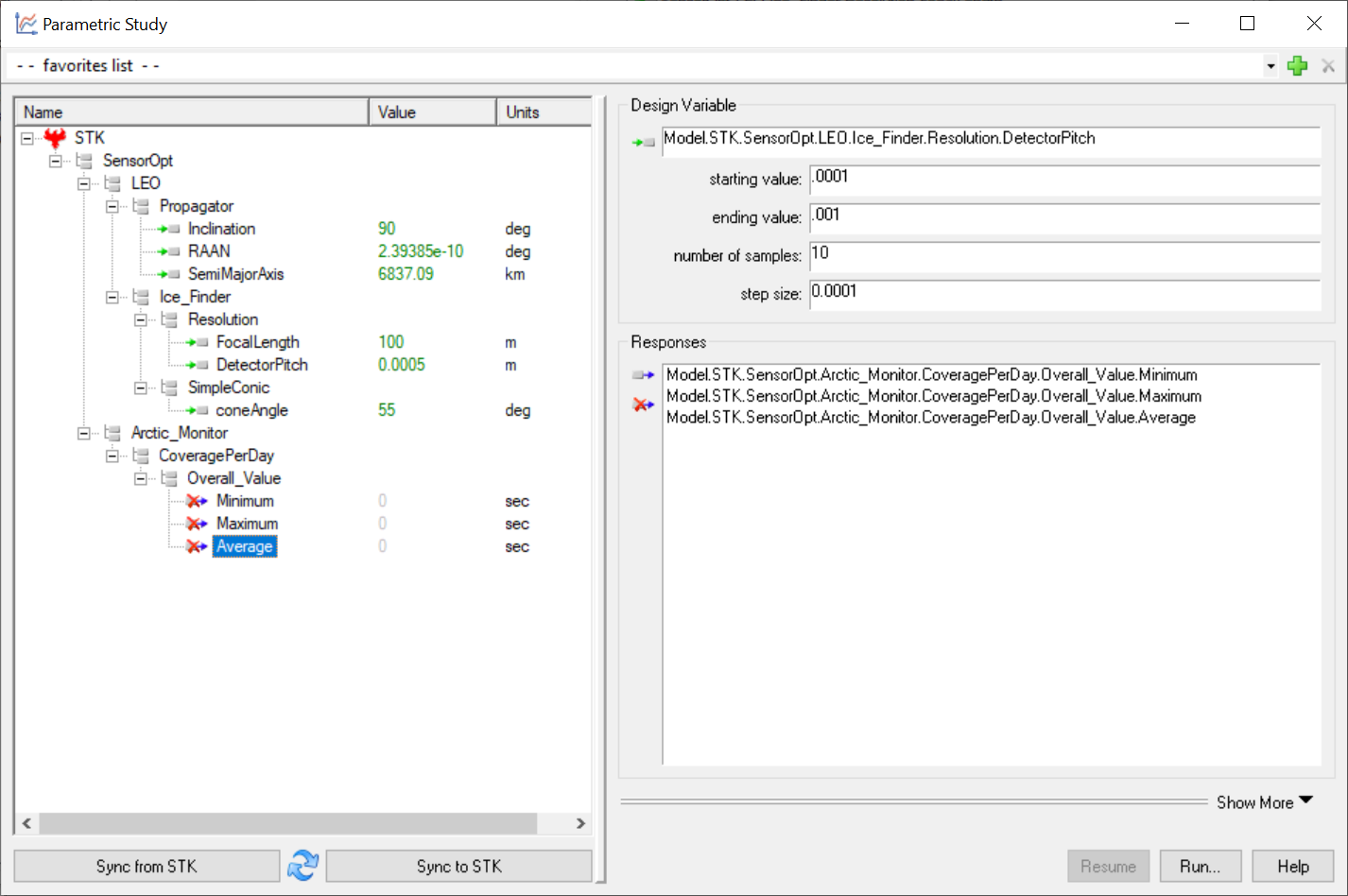Click the add response blue arrow icon
The height and width of the screenshot is (896, 1348).
point(644,375)
